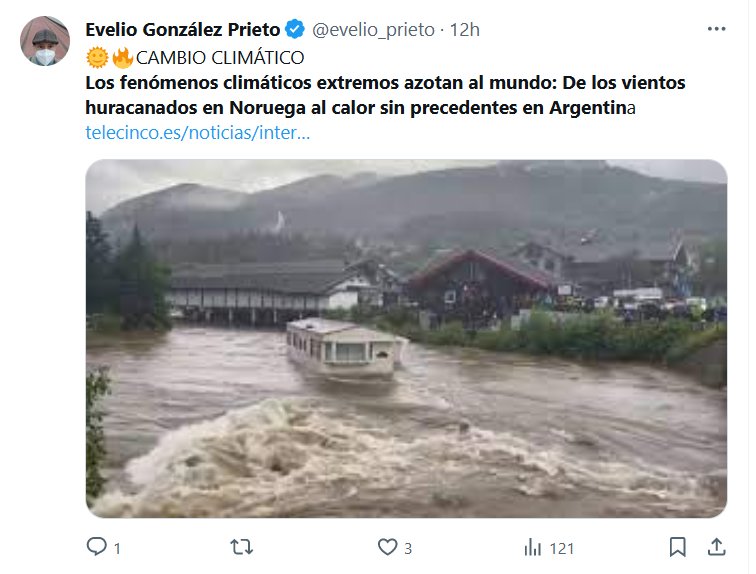756x574 pixels.
Task: Click the bold headline about fenómenos climáticos
Action: coord(385,95)
